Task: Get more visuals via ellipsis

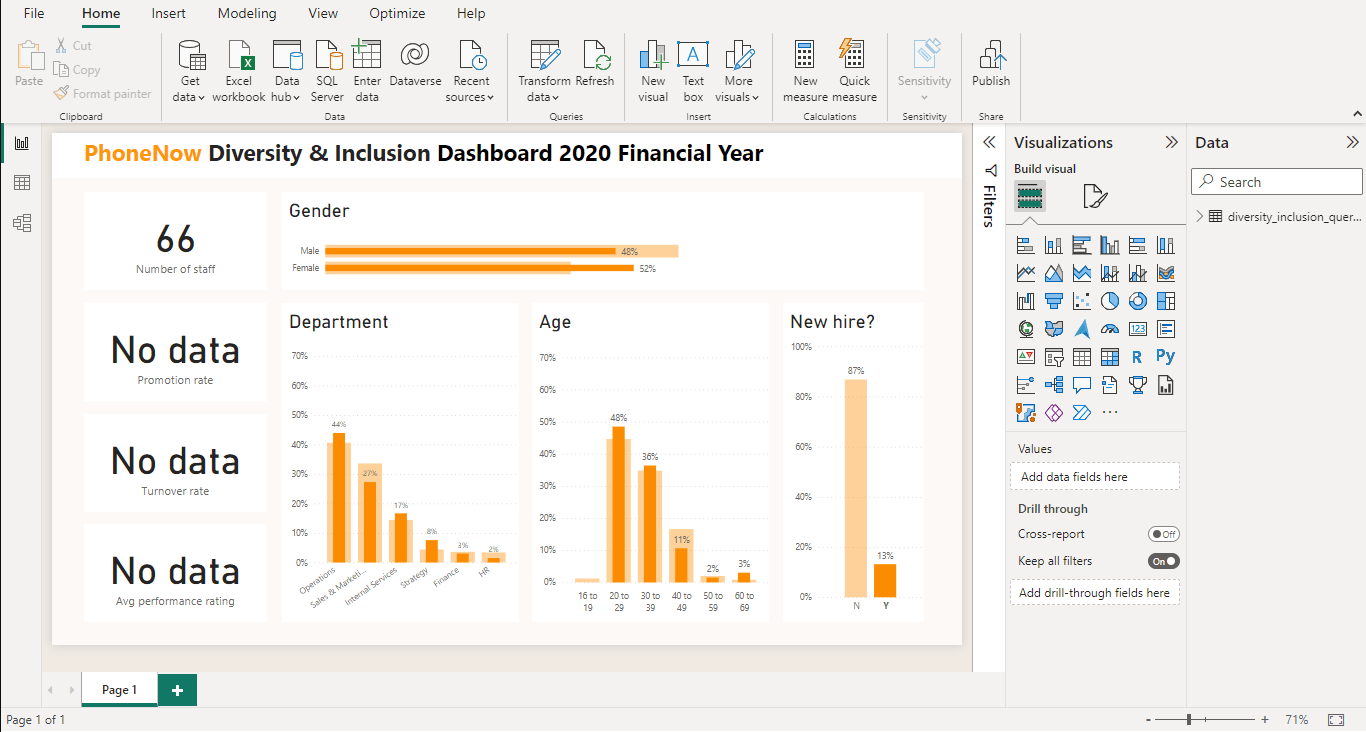Action: pyautogui.click(x=1110, y=413)
